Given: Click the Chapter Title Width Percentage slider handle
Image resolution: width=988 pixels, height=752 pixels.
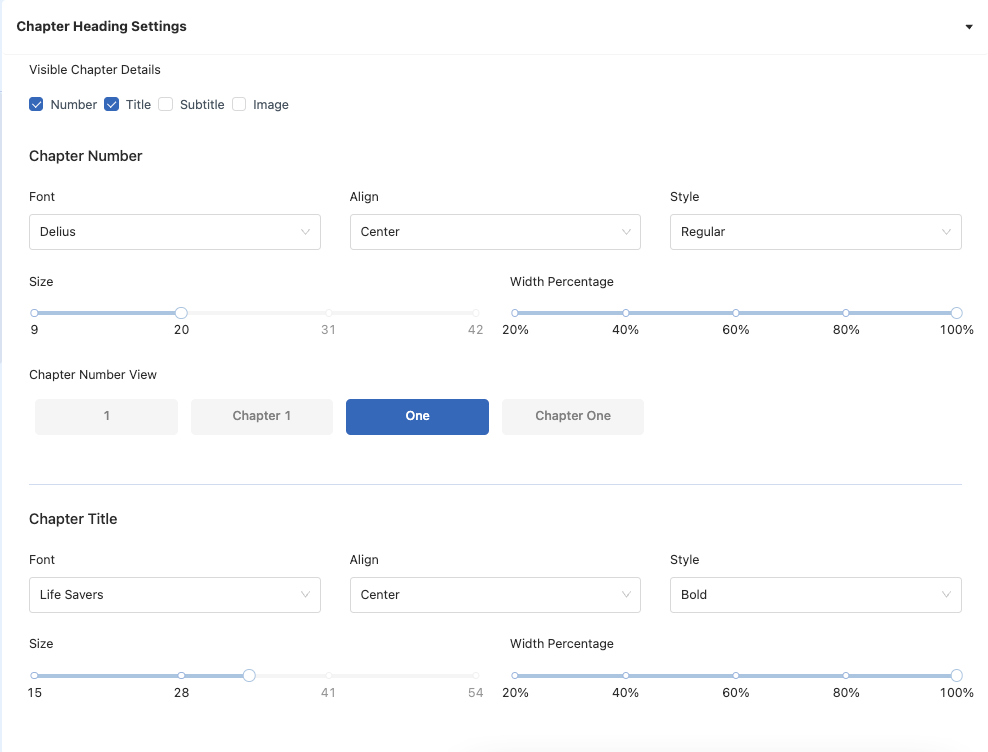Looking at the screenshot, I should coord(956,675).
